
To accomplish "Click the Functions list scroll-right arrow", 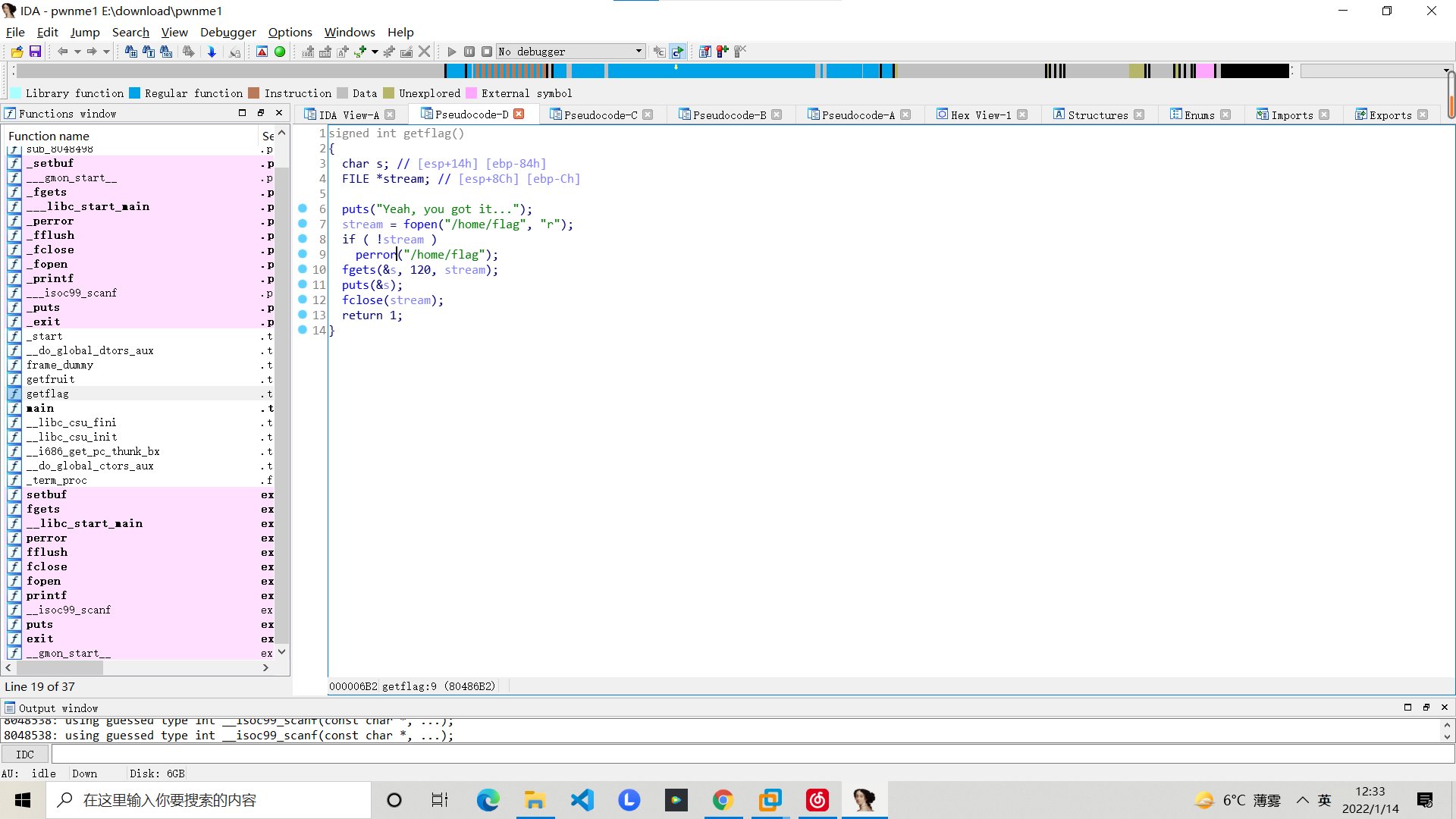I will [x=265, y=667].
